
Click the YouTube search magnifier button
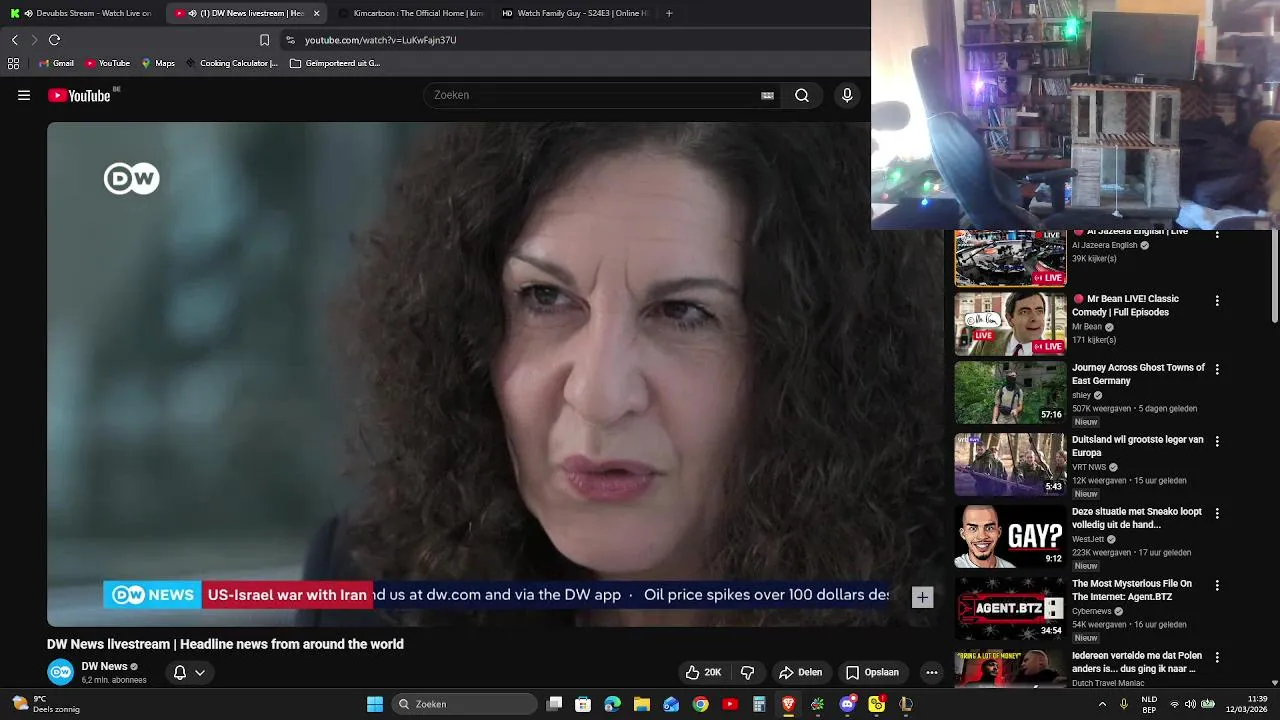802,95
